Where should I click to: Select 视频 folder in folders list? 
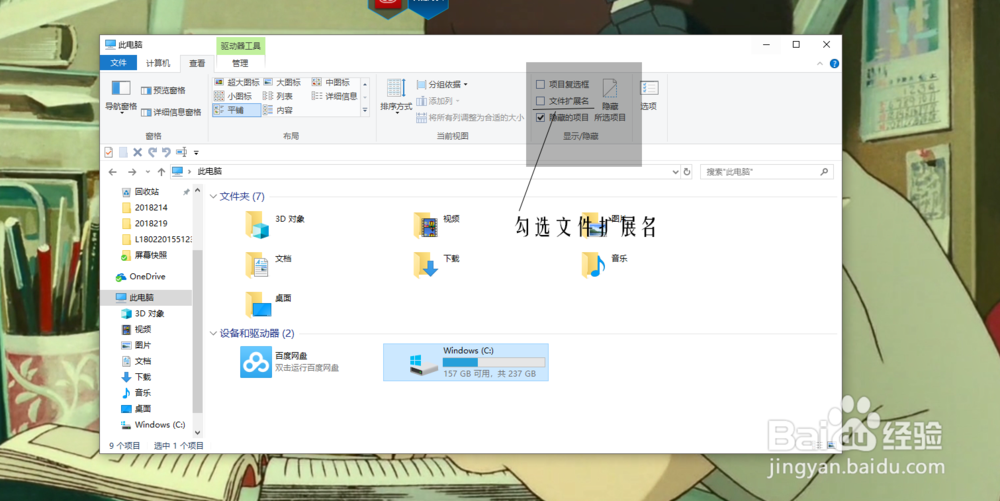click(438, 225)
